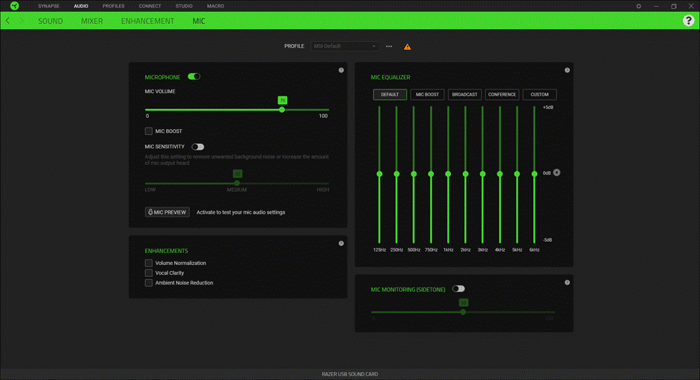This screenshot has width=700, height=380.
Task: Select the Custom equalizer preset
Action: coord(539,94)
